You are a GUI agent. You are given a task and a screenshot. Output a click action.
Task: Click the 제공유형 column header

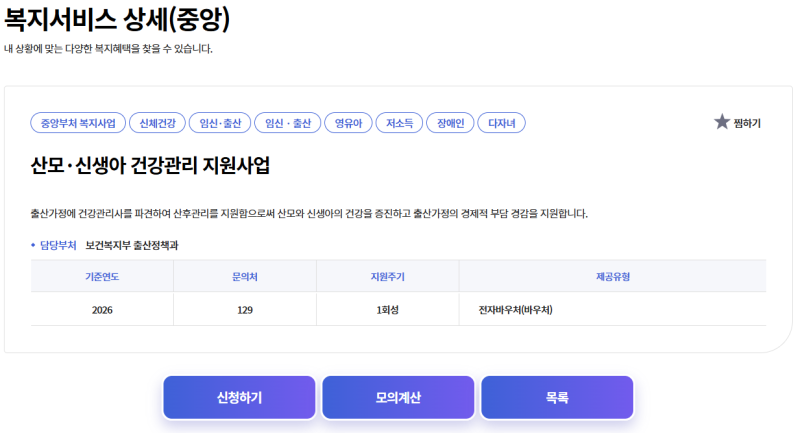point(613,276)
